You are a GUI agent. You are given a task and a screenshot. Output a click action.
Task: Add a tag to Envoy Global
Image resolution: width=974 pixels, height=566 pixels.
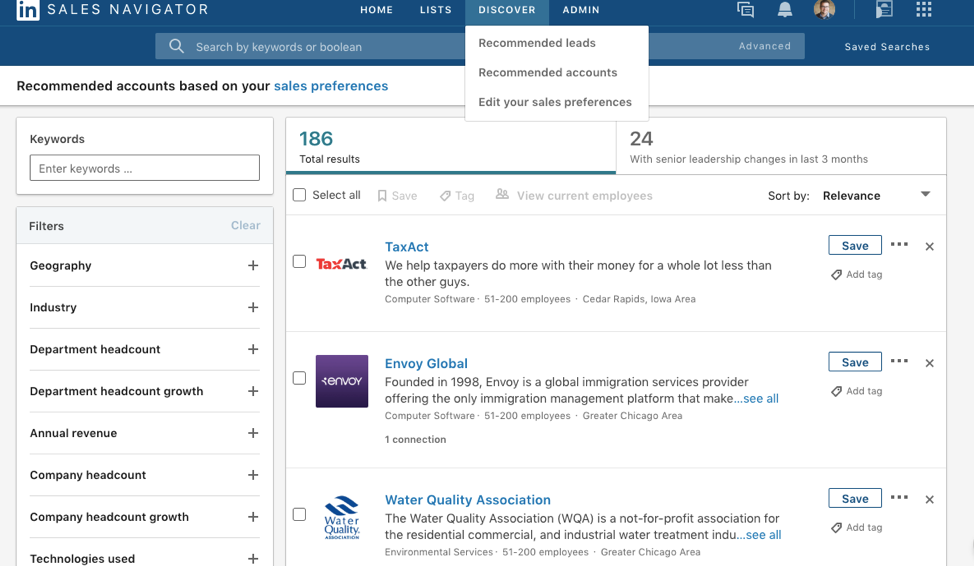coord(857,391)
